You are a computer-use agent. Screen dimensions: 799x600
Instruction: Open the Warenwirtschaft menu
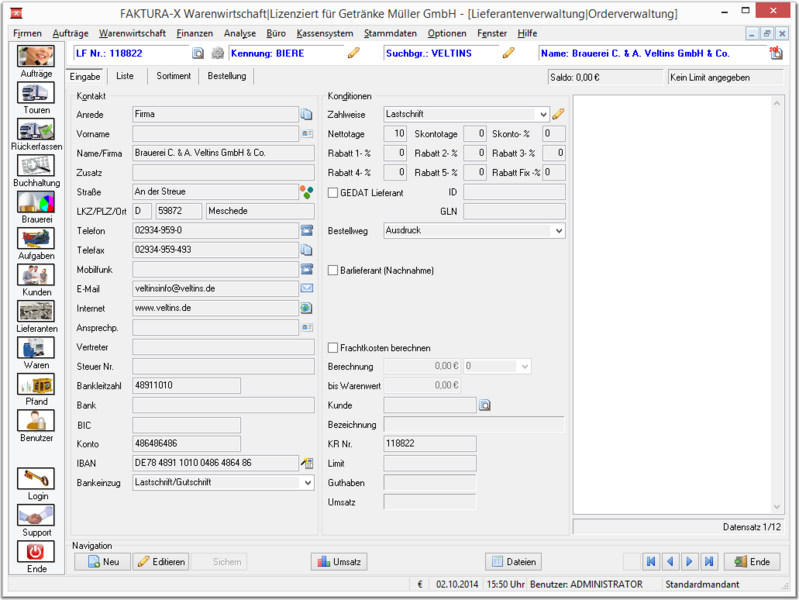click(132, 33)
